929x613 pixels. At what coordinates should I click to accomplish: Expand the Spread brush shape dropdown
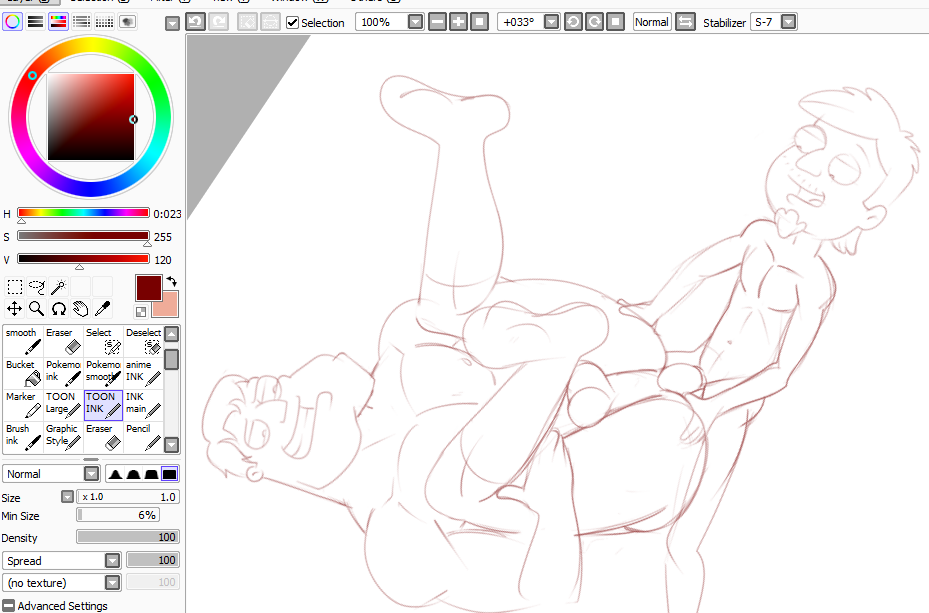tap(112, 561)
